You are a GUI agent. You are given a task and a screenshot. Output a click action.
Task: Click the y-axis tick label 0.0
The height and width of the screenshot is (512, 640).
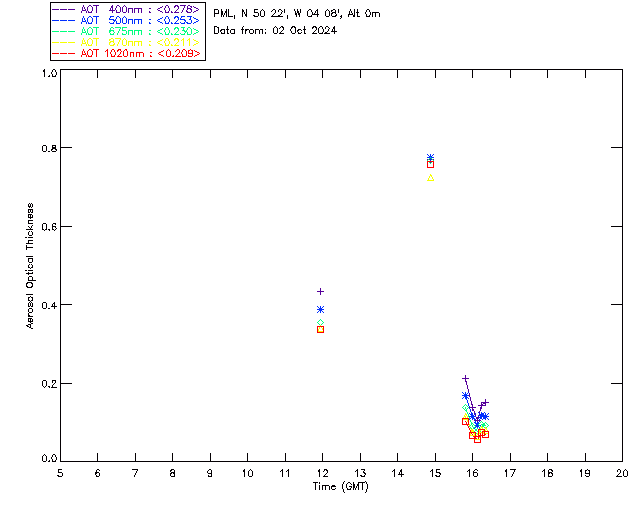point(49,459)
